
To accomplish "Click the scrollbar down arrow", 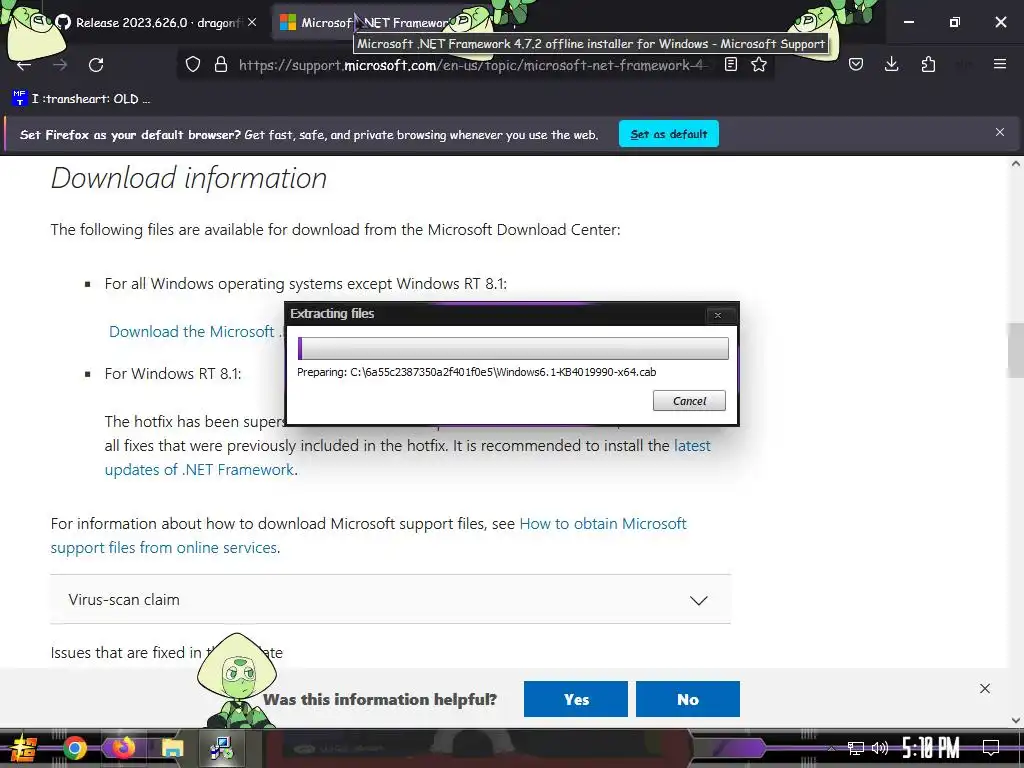I will point(1016,720).
